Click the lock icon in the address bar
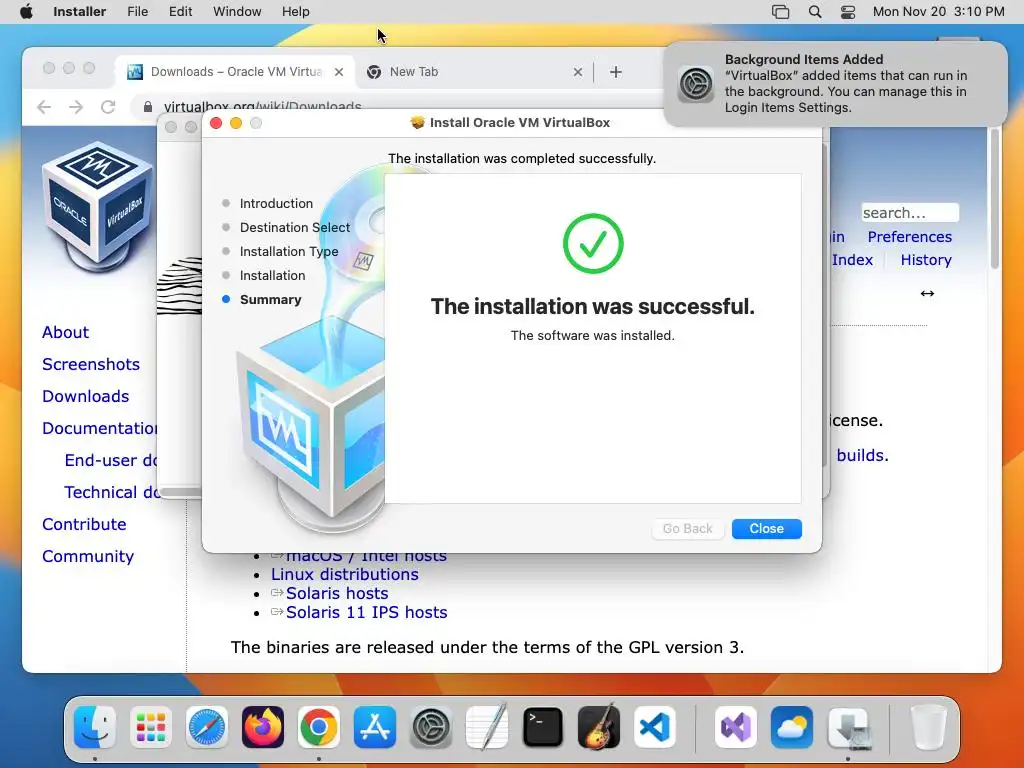Screen dimensions: 1024x768 tap(148, 106)
